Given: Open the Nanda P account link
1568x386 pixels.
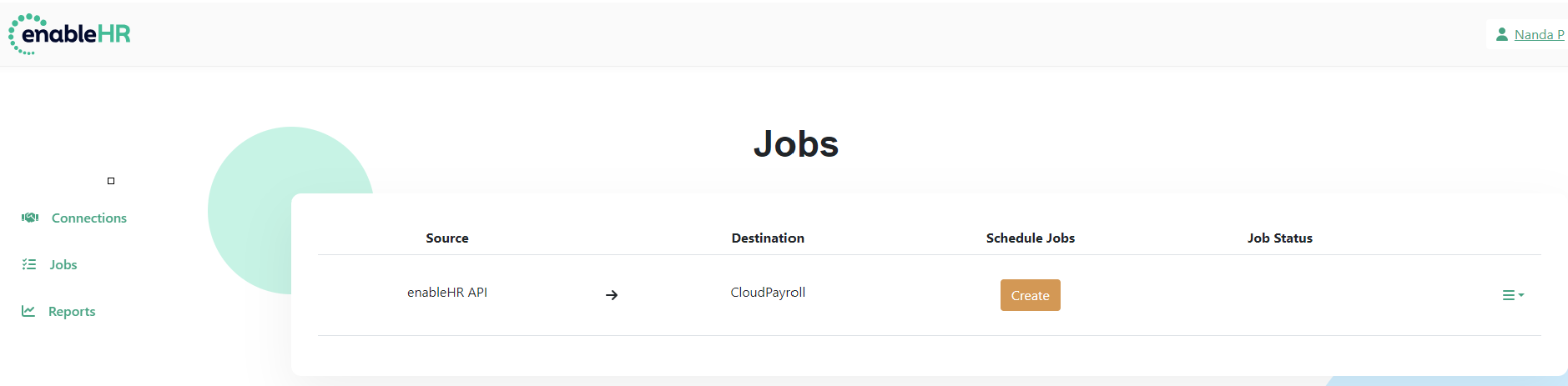Looking at the screenshot, I should pyautogui.click(x=1539, y=34).
